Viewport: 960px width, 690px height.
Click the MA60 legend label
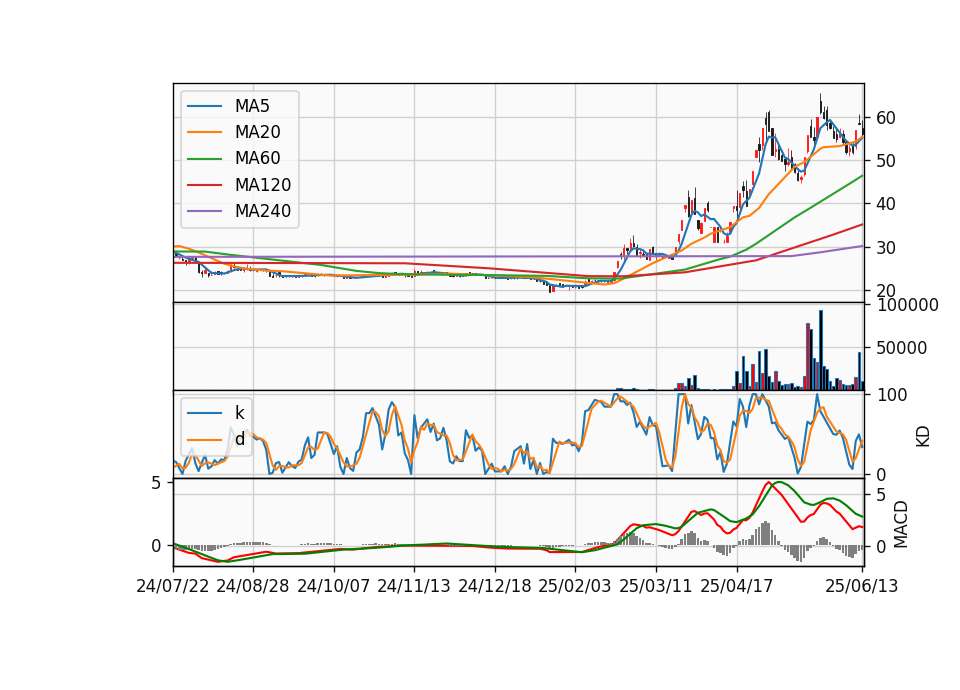click(257, 159)
